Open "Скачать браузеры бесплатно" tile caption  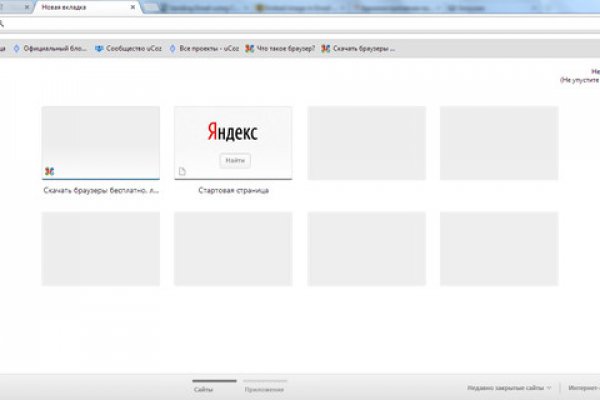point(100,190)
